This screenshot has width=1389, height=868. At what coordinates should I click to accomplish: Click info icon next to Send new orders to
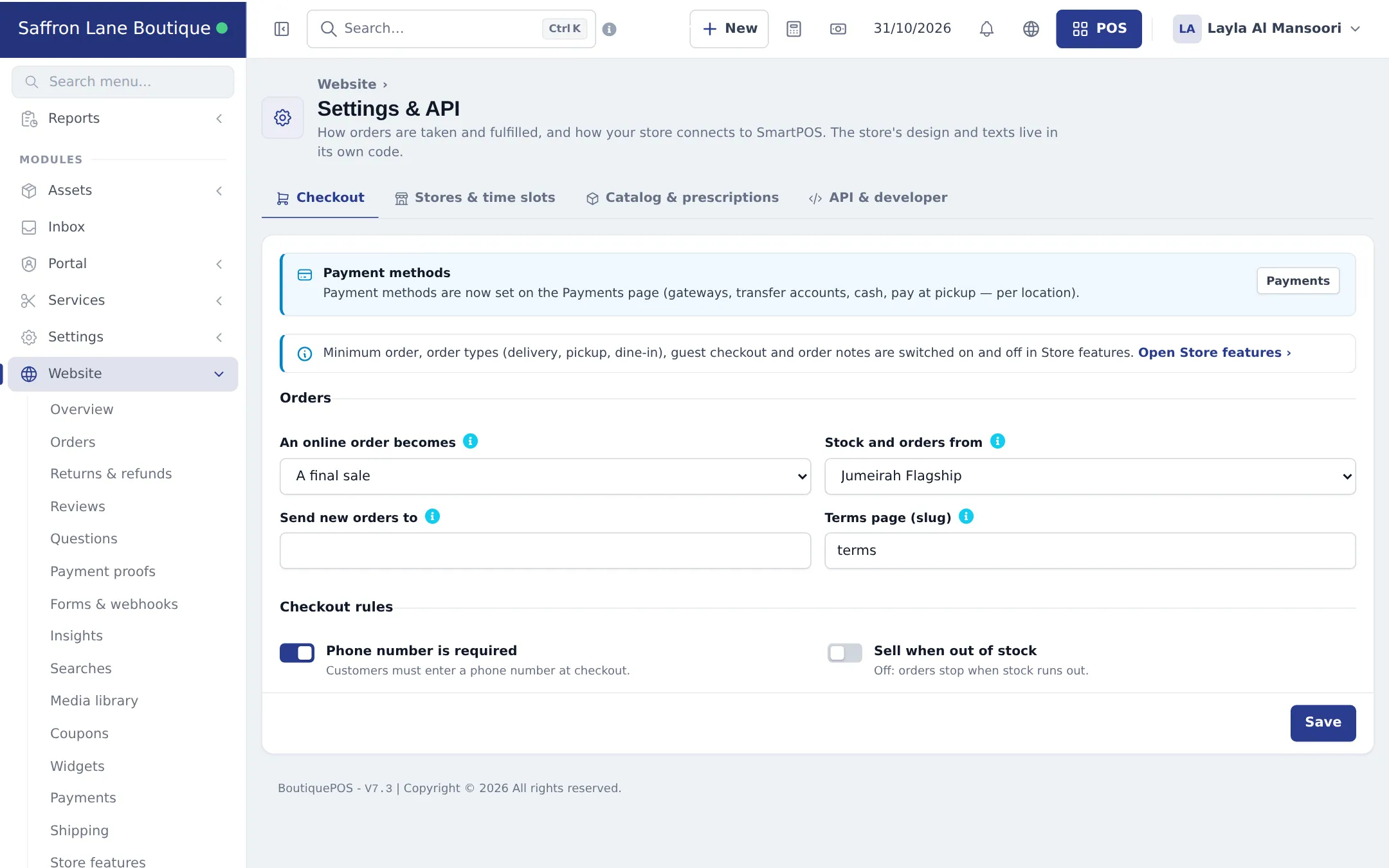(433, 516)
